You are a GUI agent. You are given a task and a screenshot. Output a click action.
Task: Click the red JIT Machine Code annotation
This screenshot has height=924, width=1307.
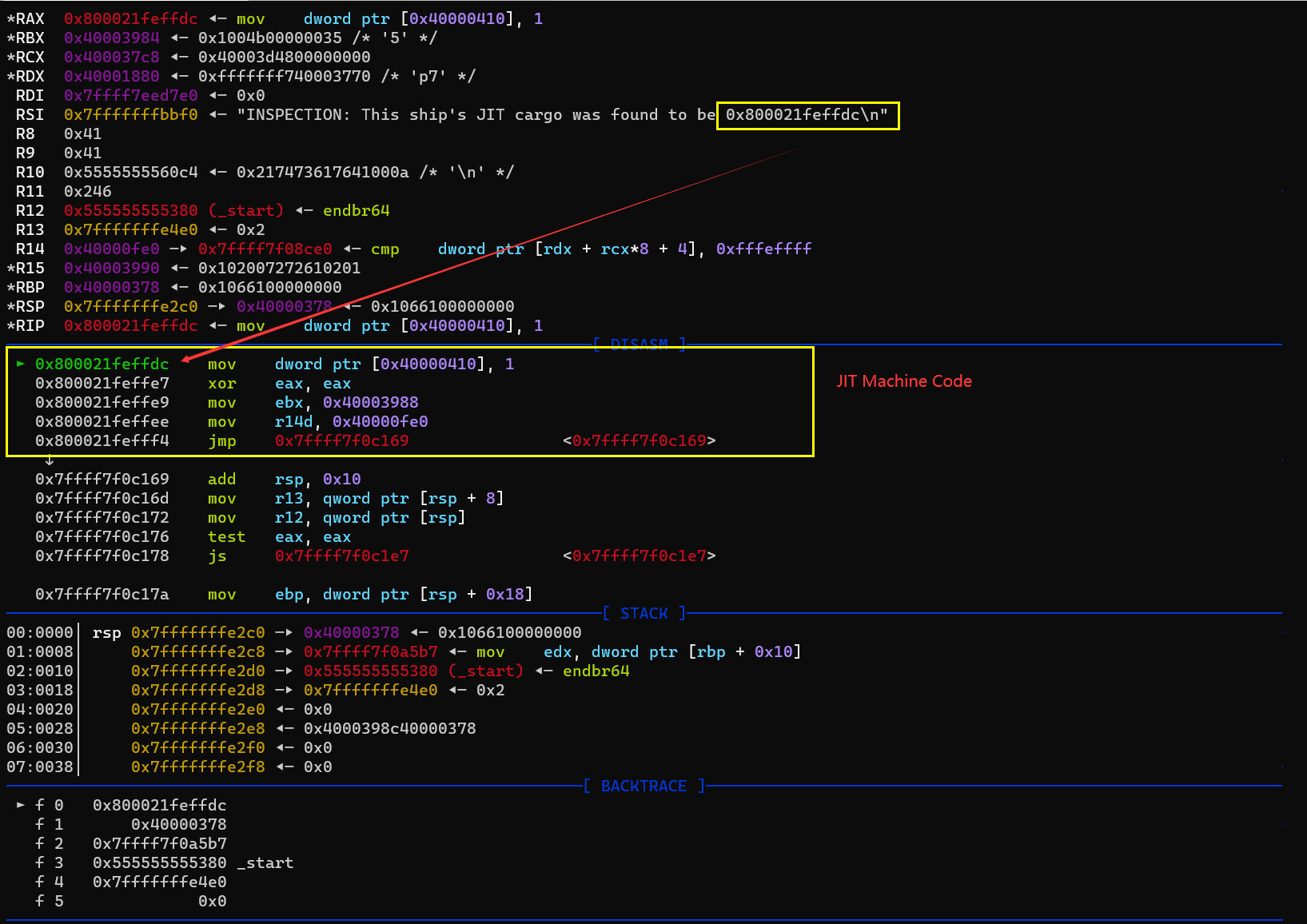[904, 381]
